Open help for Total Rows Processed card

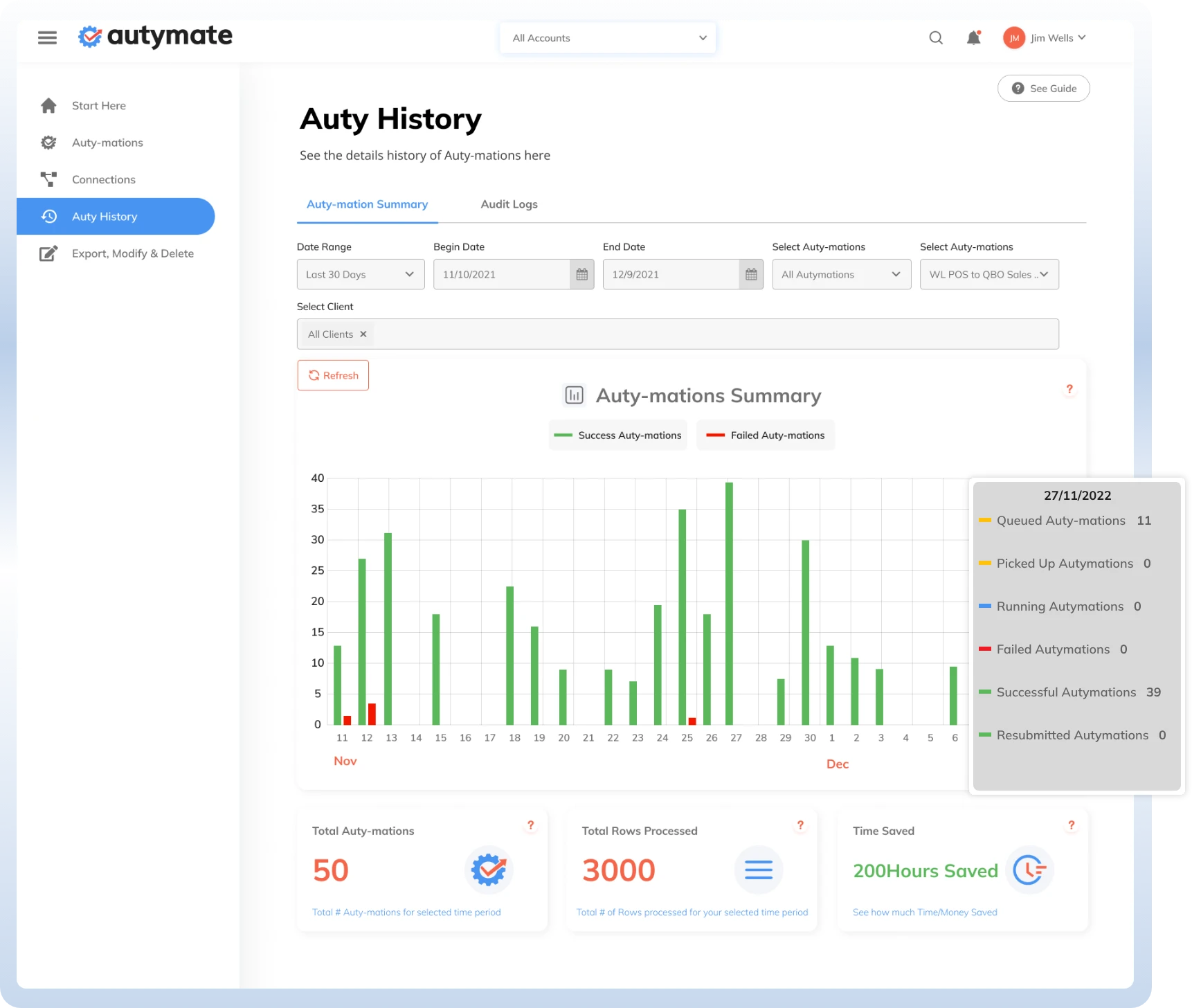(800, 825)
